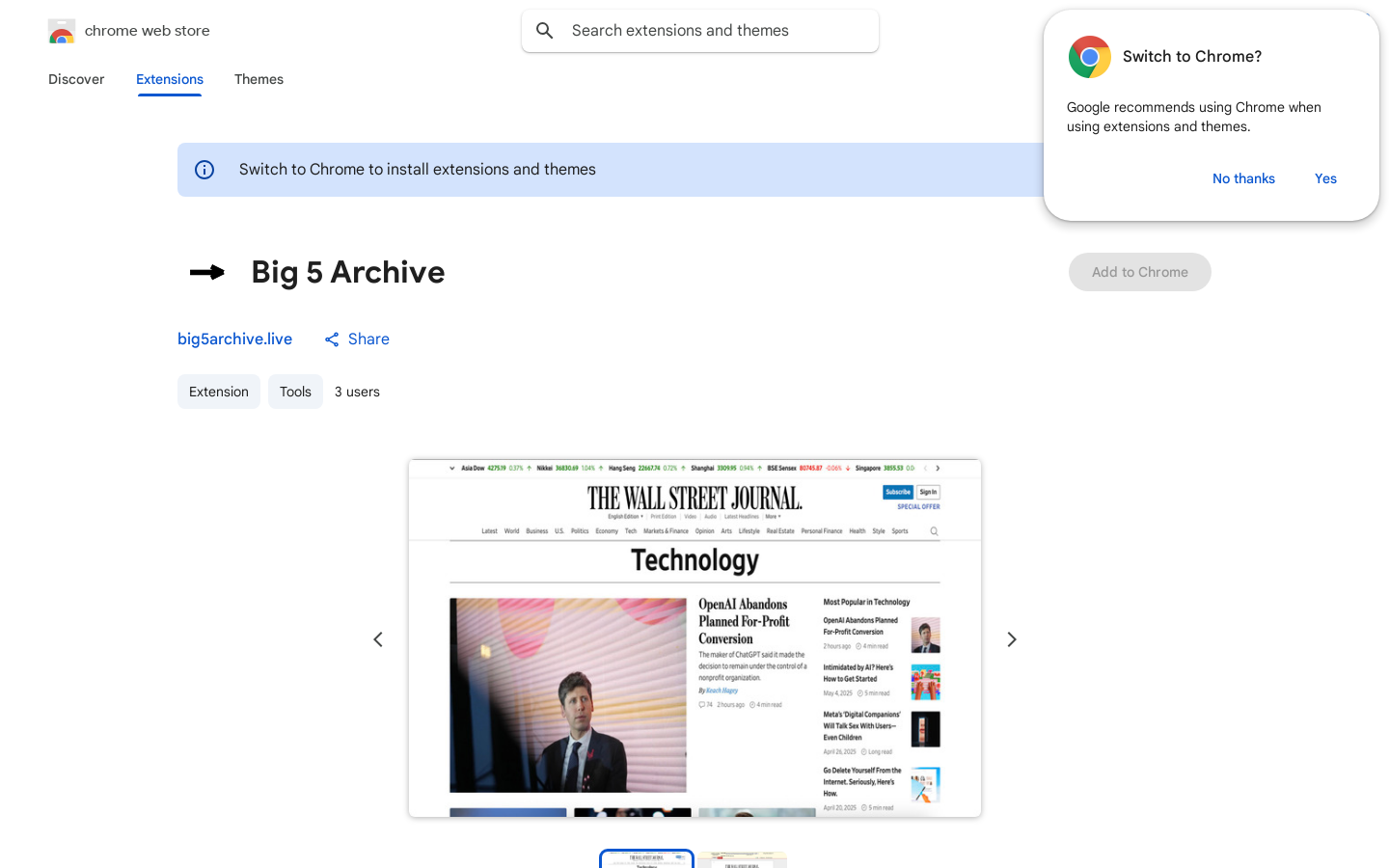This screenshot has width=1389, height=868.
Task: Switch to the Extensions tab
Action: point(170,79)
